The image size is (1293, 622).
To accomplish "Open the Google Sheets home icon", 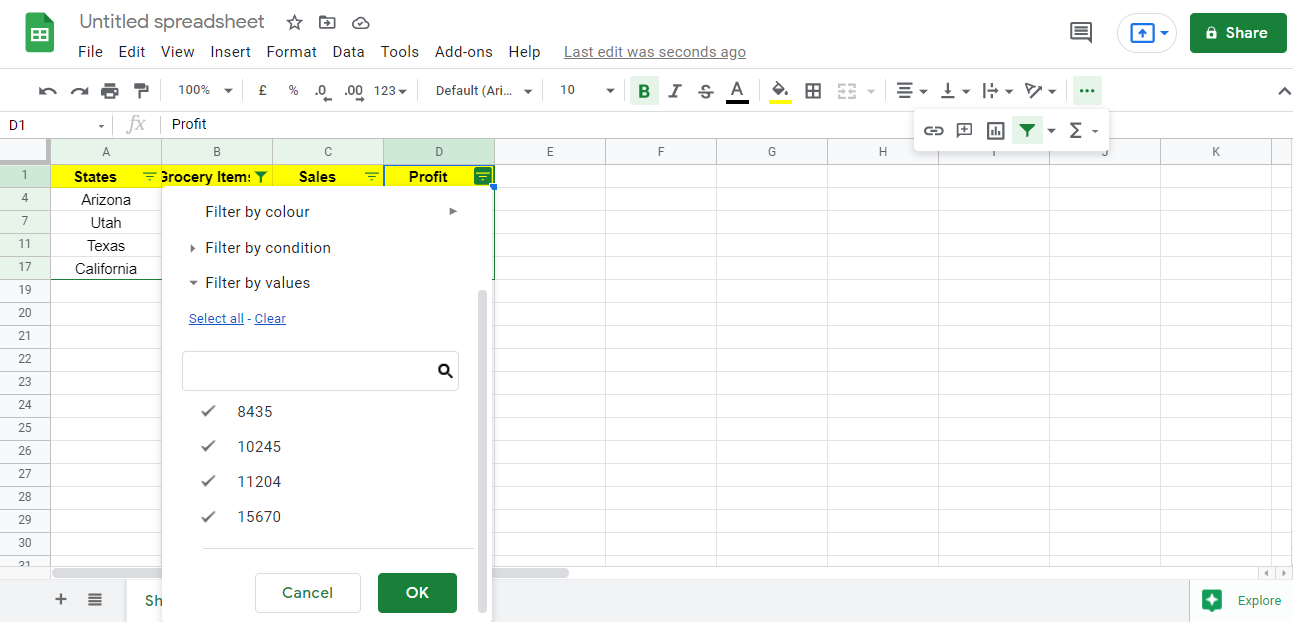I will click(x=40, y=34).
